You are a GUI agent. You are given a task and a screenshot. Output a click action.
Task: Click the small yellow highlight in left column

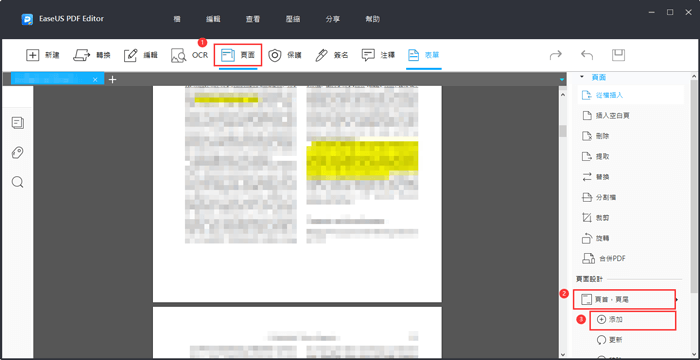pos(226,100)
